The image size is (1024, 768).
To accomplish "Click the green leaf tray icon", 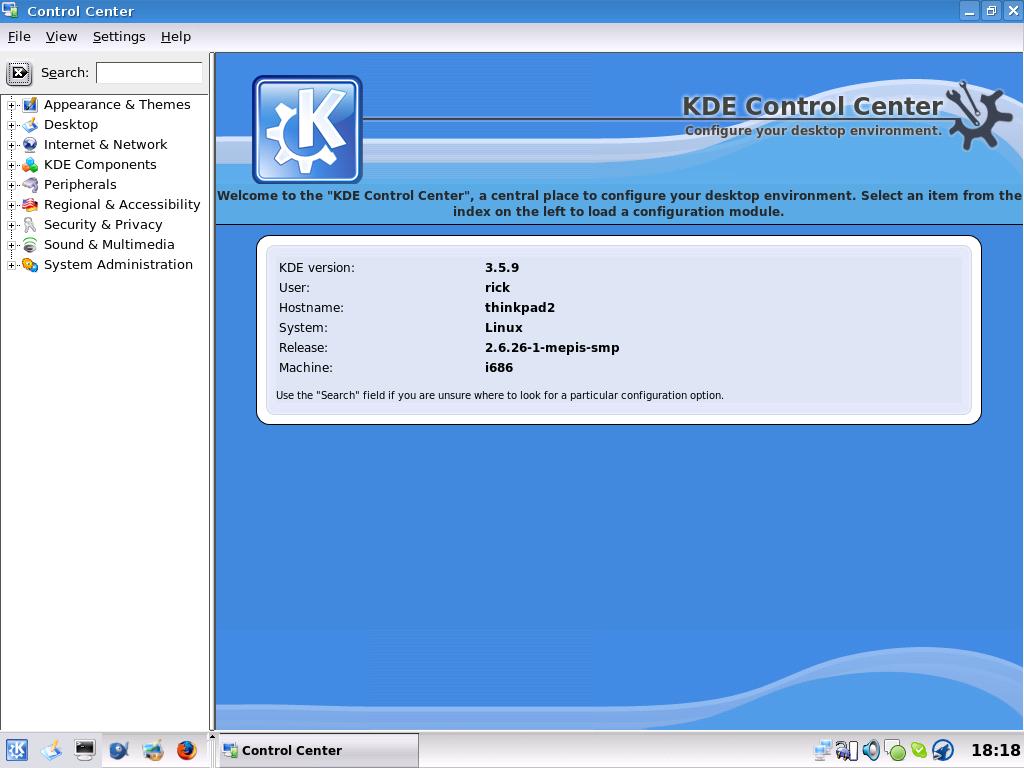I will 919,750.
